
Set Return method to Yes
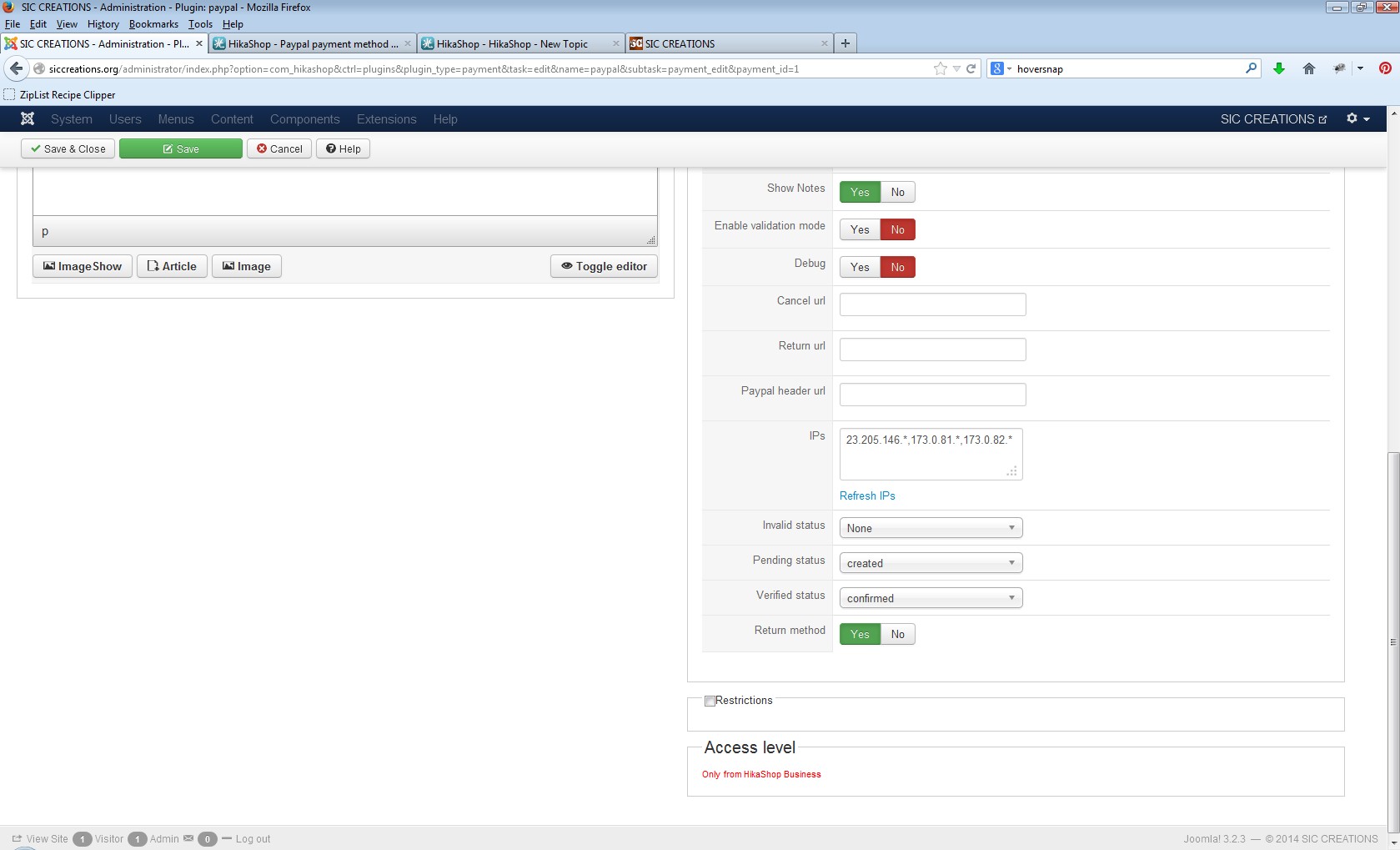(860, 634)
